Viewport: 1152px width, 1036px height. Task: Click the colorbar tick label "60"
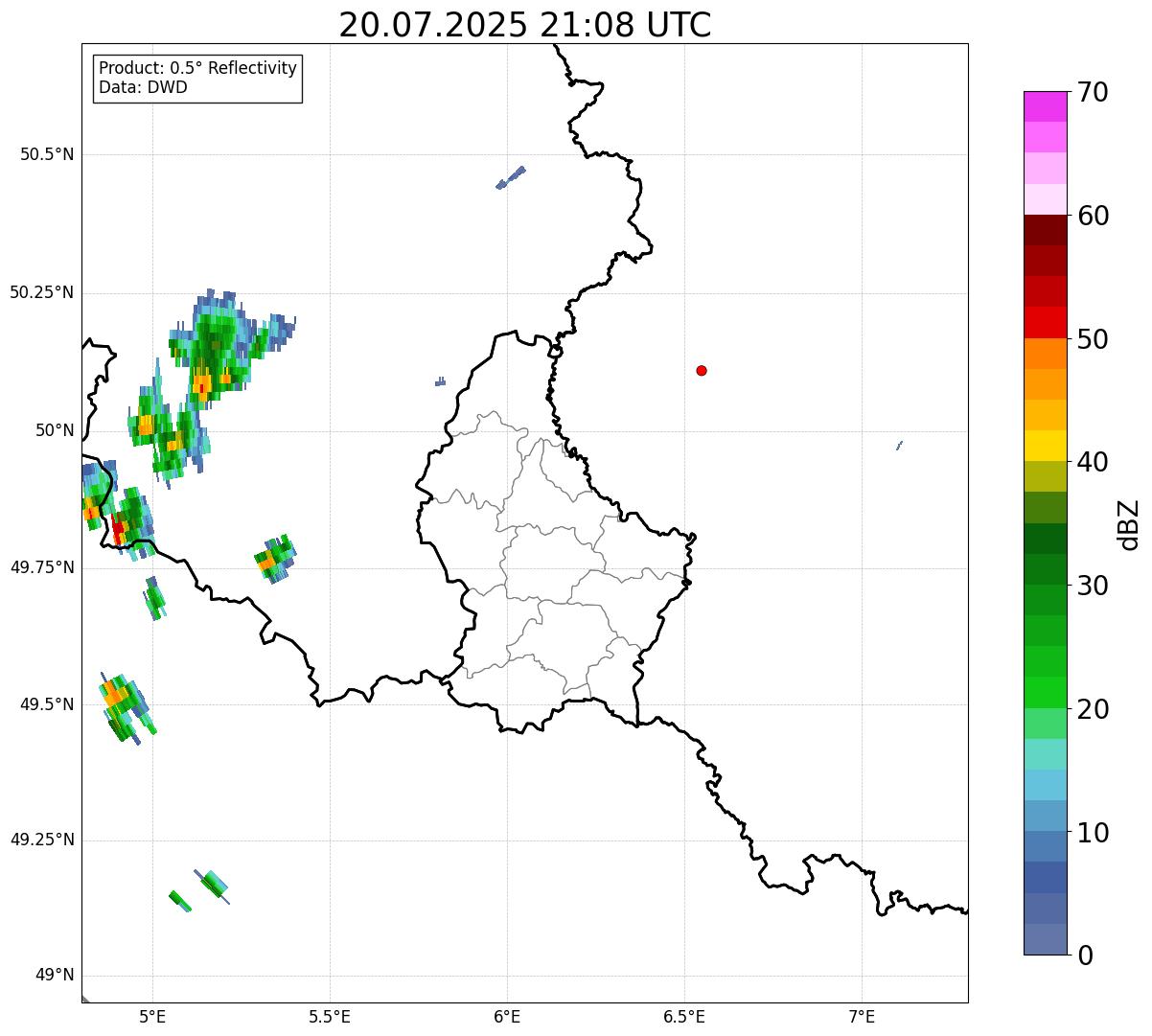[x=1094, y=216]
